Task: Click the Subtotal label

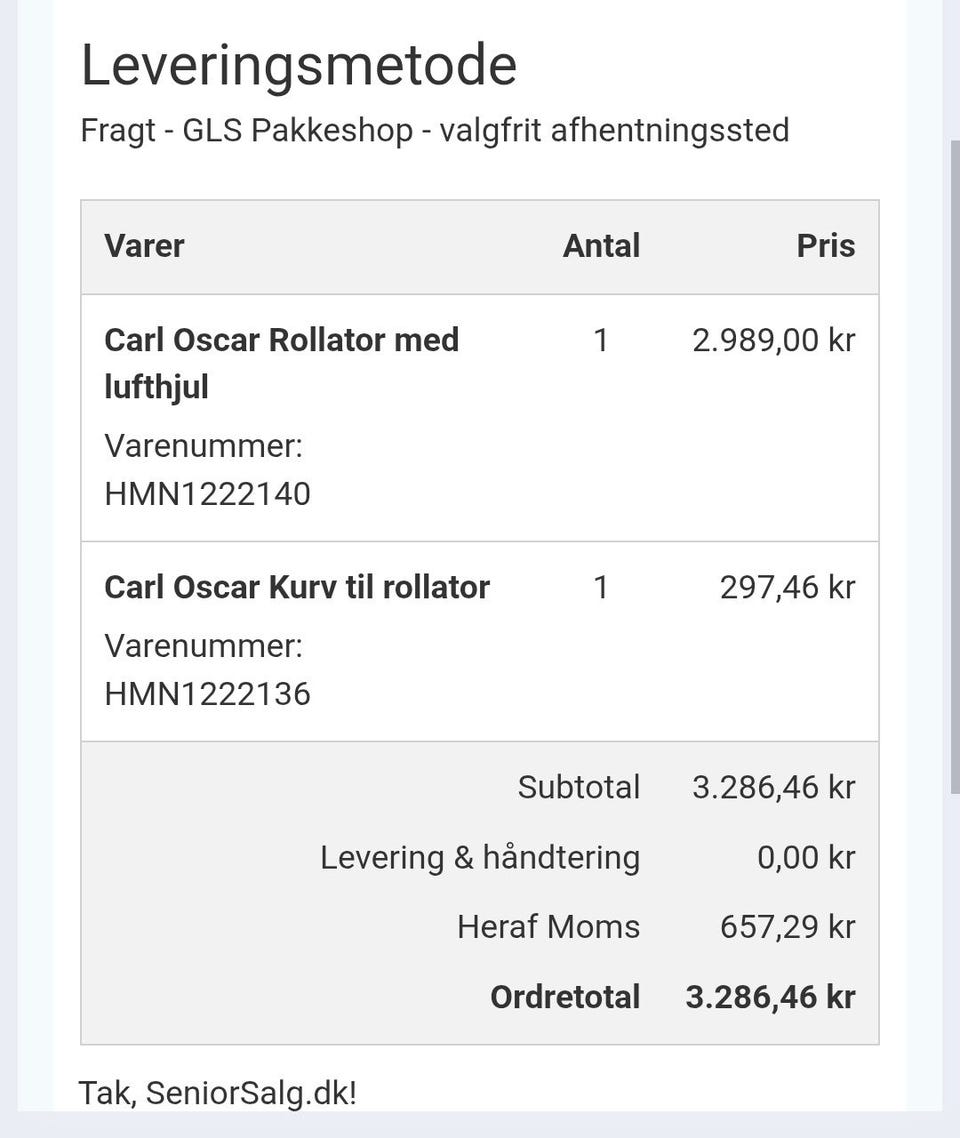Action: click(x=578, y=787)
